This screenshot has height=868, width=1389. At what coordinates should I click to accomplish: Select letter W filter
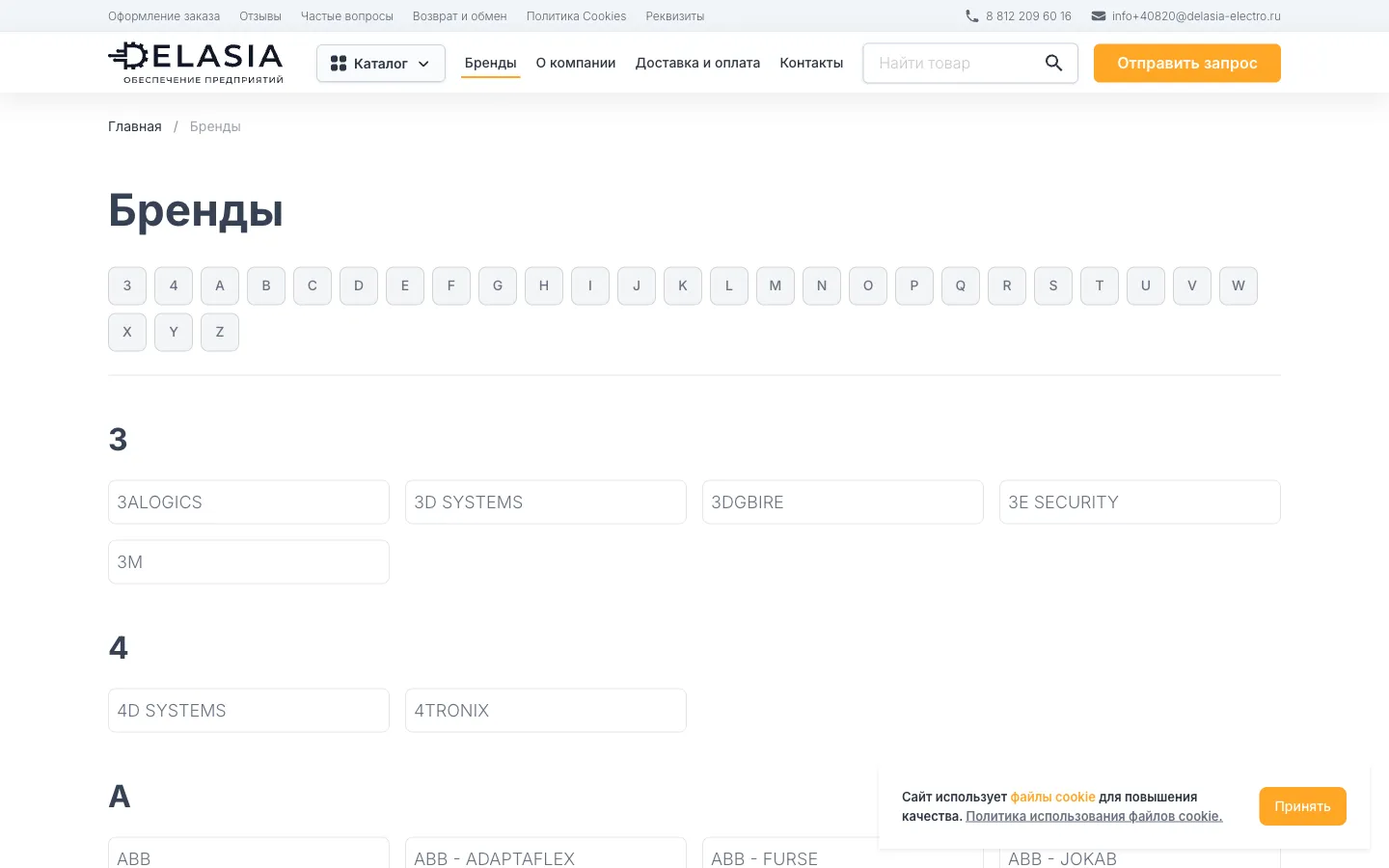1239,285
